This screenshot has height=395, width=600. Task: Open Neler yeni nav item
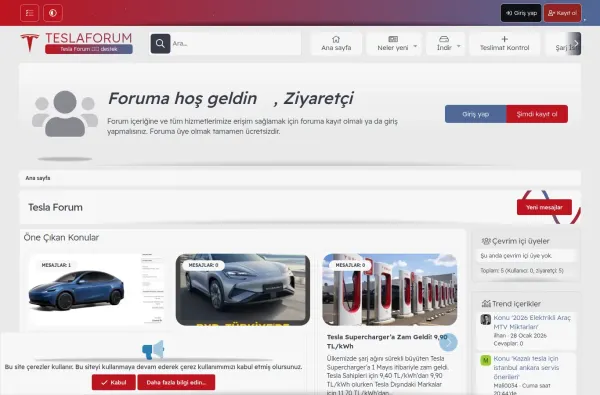[x=393, y=44]
